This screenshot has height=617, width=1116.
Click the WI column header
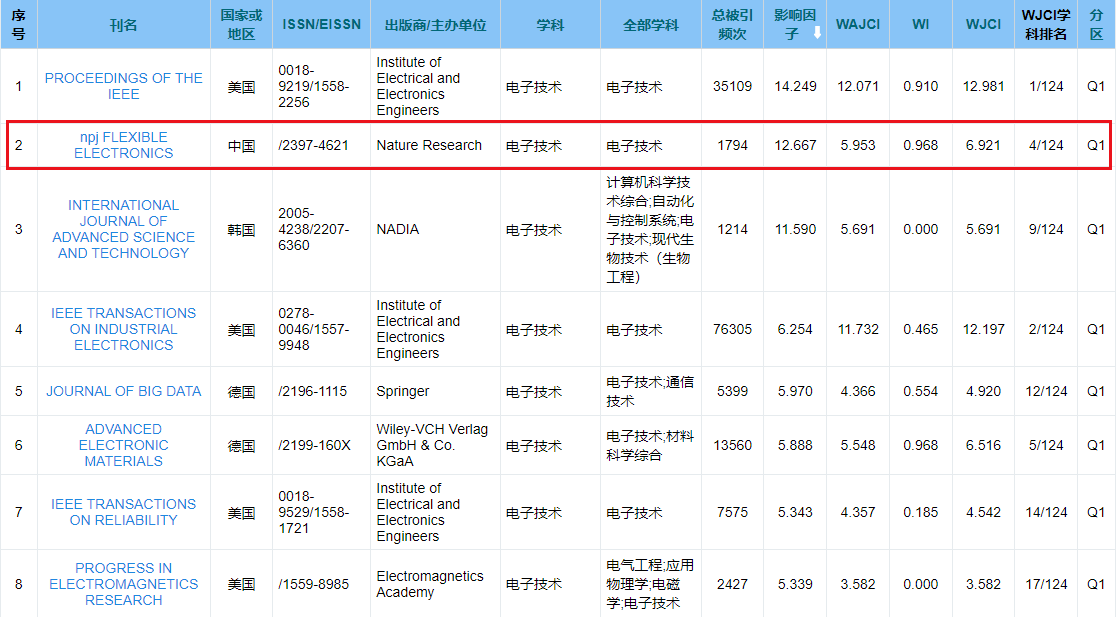click(920, 24)
